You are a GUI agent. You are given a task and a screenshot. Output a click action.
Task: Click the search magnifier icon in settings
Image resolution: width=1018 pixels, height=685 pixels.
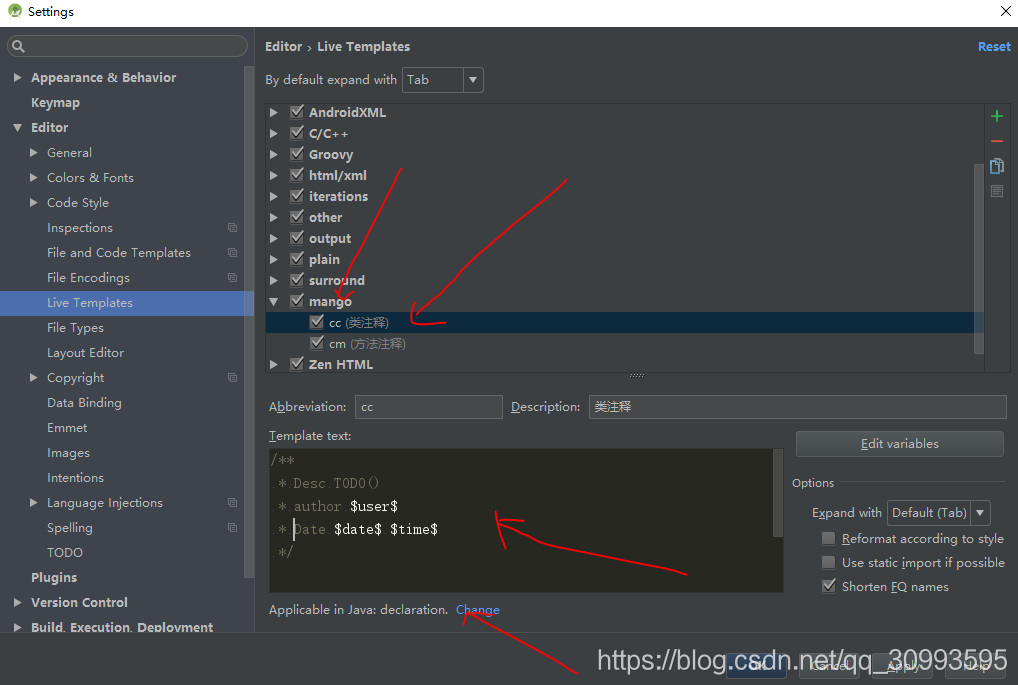(x=18, y=46)
